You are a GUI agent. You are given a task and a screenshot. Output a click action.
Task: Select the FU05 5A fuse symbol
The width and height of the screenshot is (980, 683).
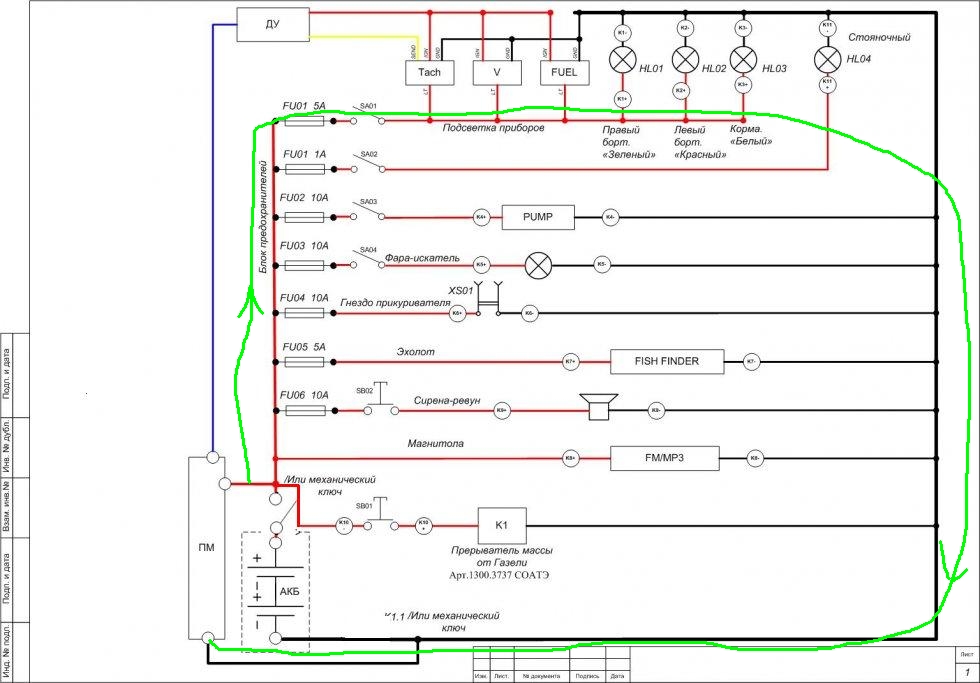pos(304,360)
